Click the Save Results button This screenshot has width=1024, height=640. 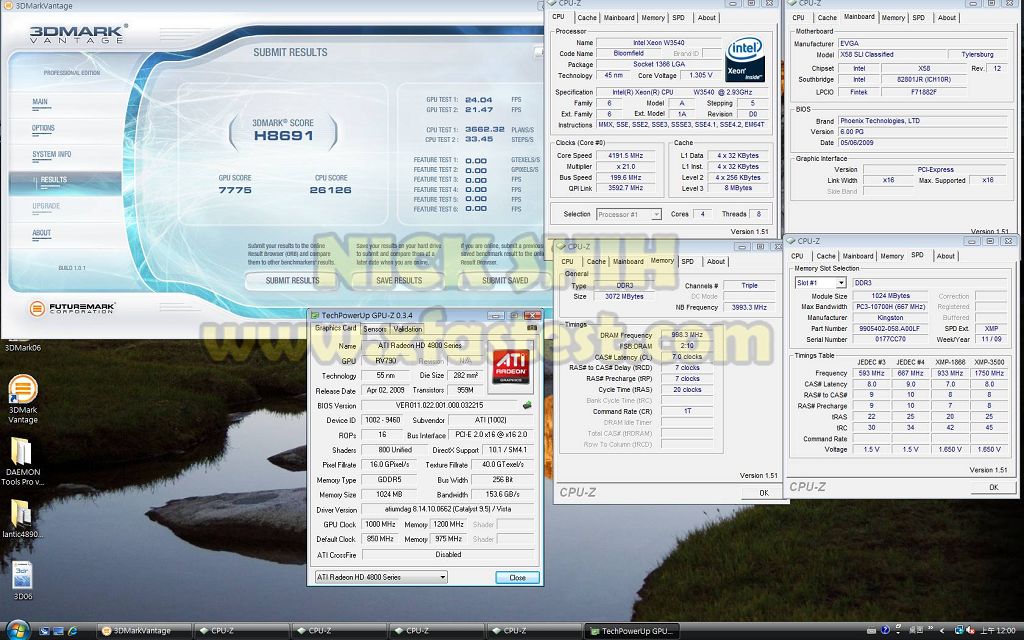coord(399,281)
